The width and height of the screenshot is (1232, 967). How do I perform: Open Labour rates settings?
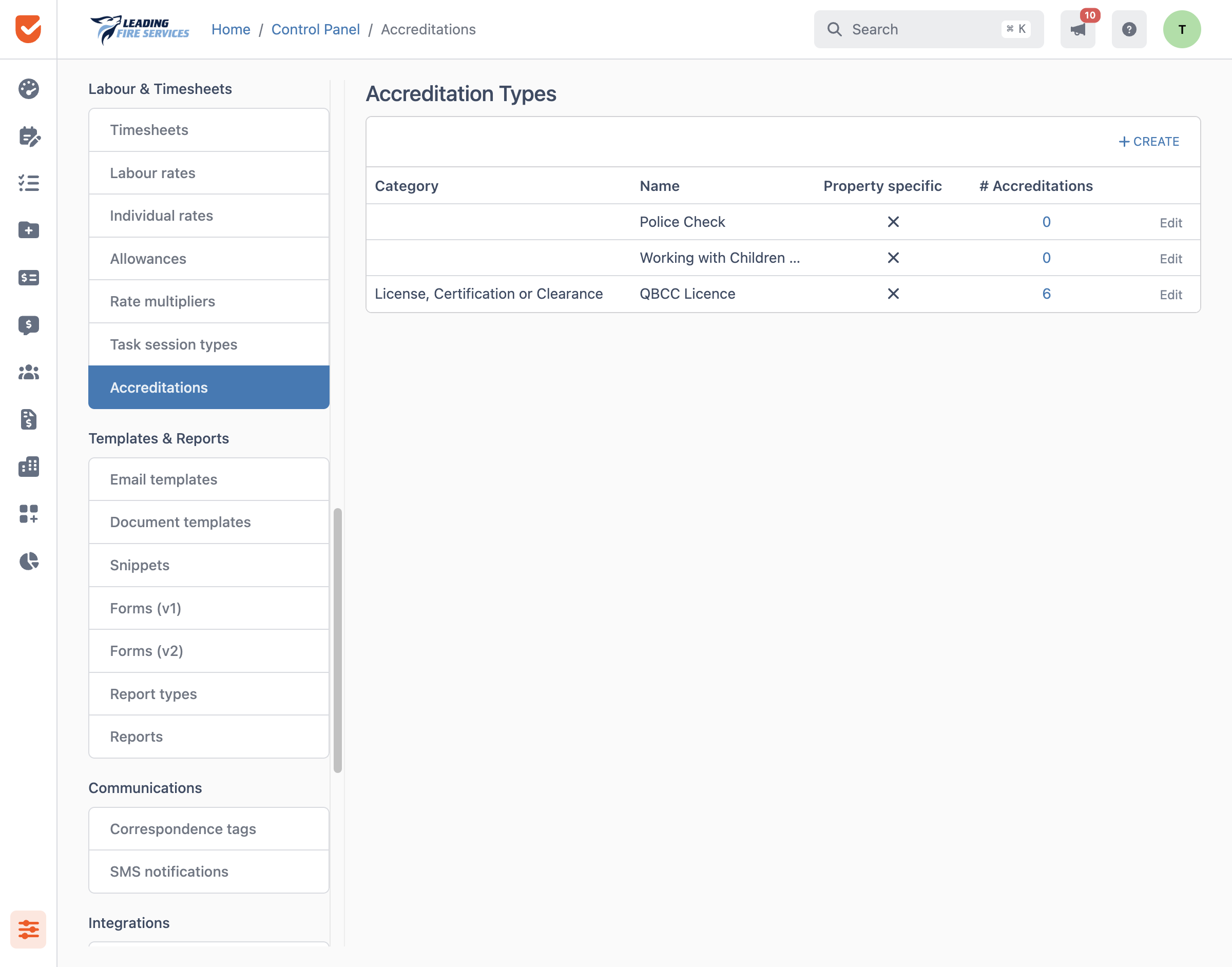209,172
